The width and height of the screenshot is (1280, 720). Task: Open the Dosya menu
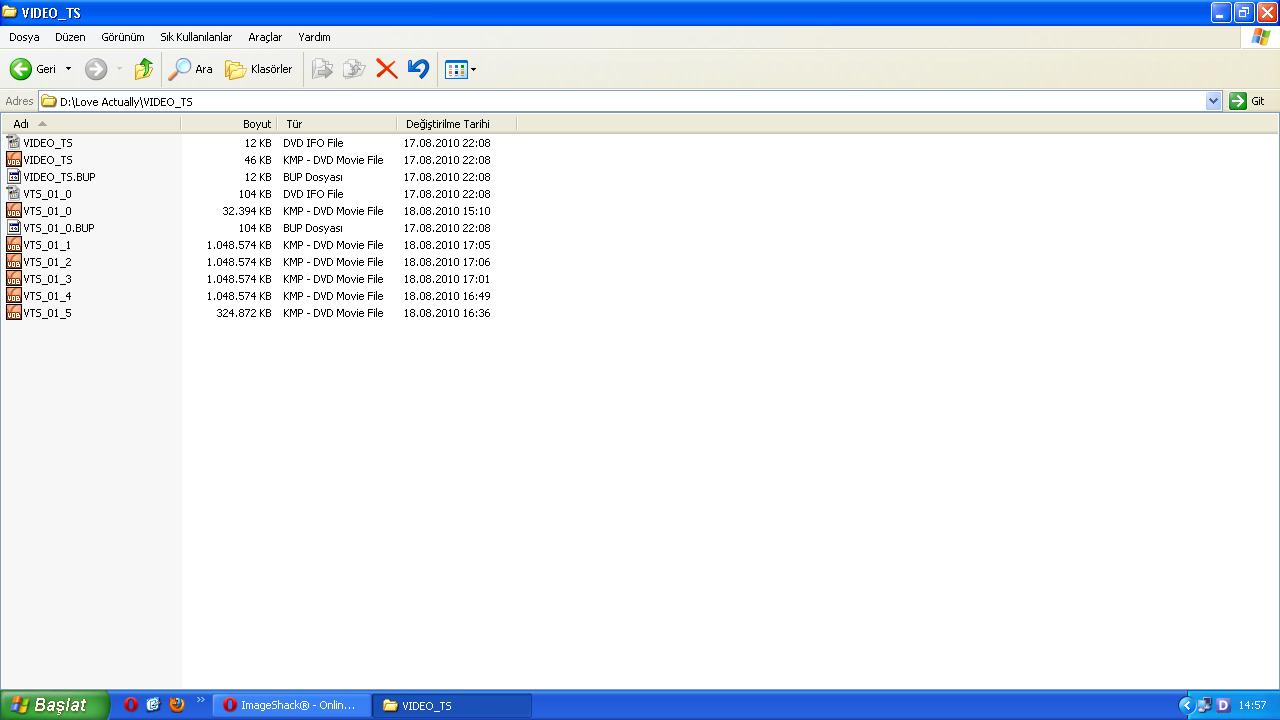24,37
